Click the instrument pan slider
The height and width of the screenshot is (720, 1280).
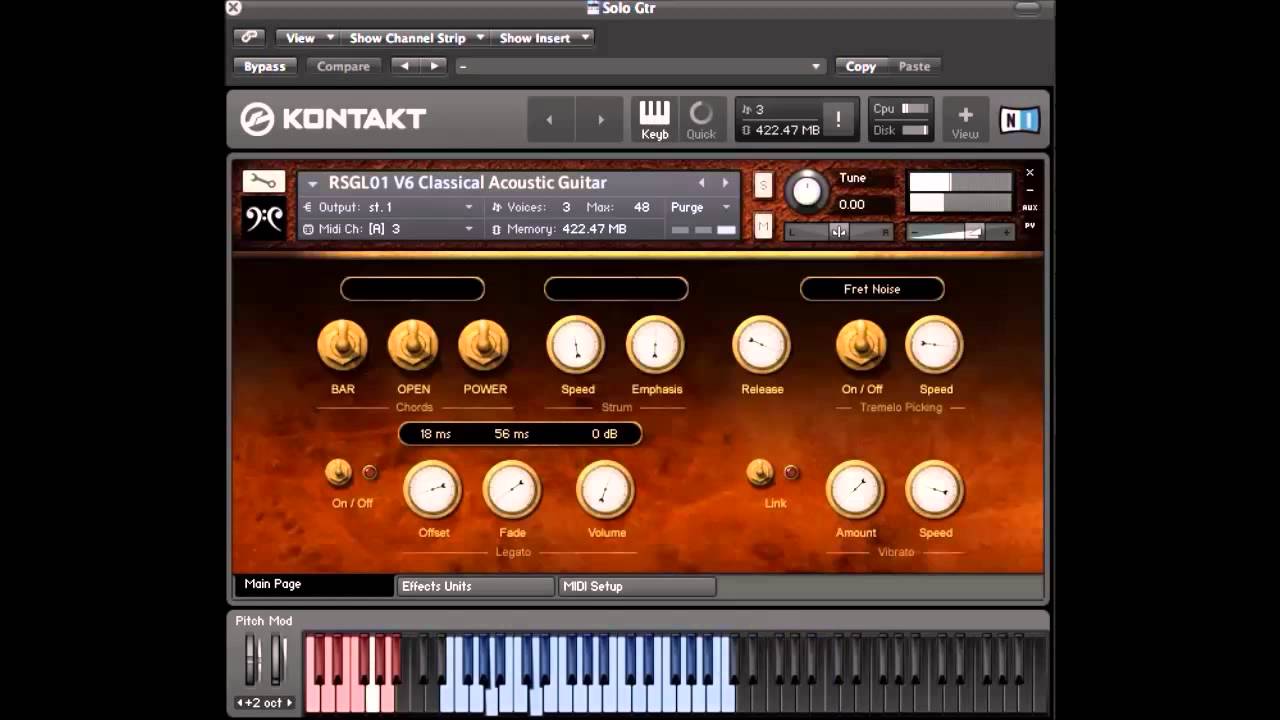click(x=838, y=232)
